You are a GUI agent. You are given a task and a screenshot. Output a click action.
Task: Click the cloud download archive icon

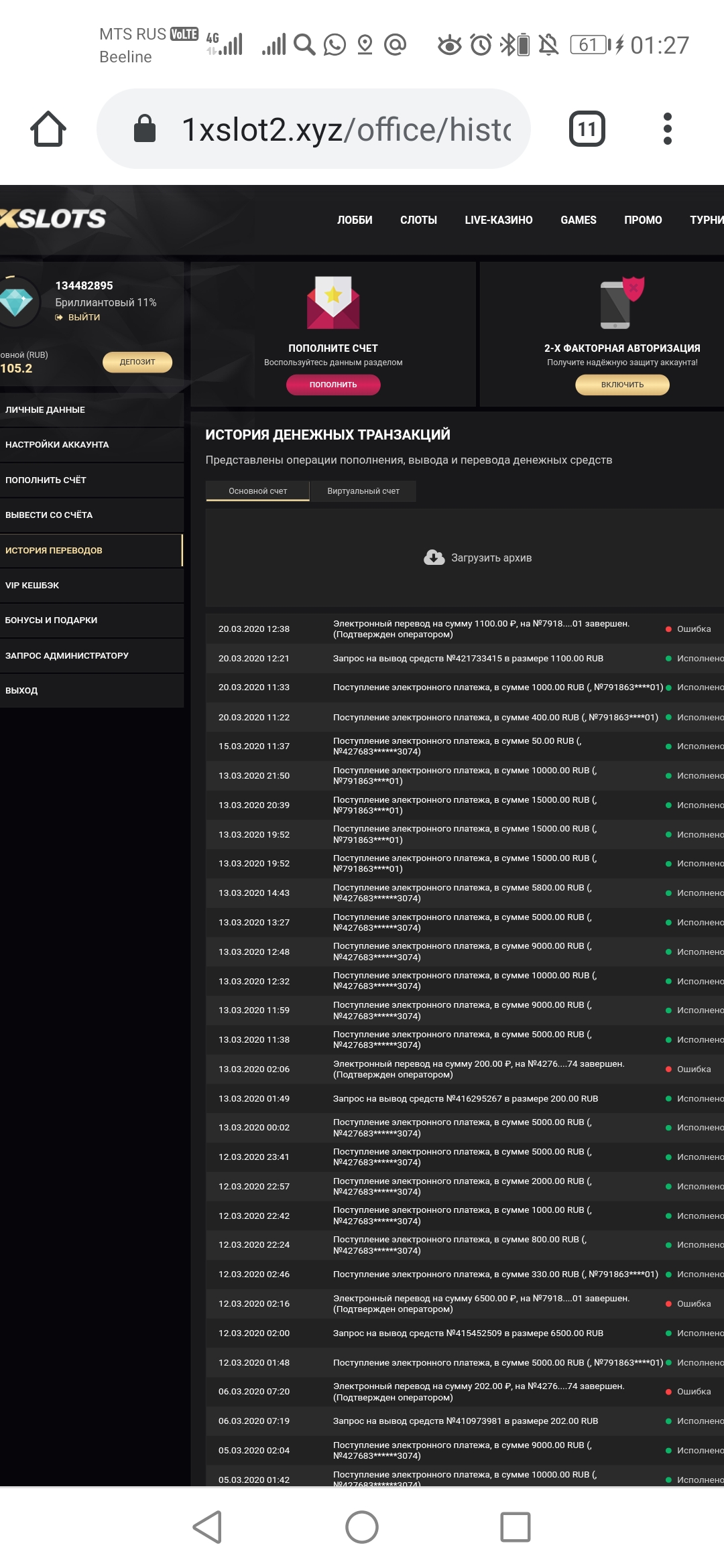click(434, 558)
